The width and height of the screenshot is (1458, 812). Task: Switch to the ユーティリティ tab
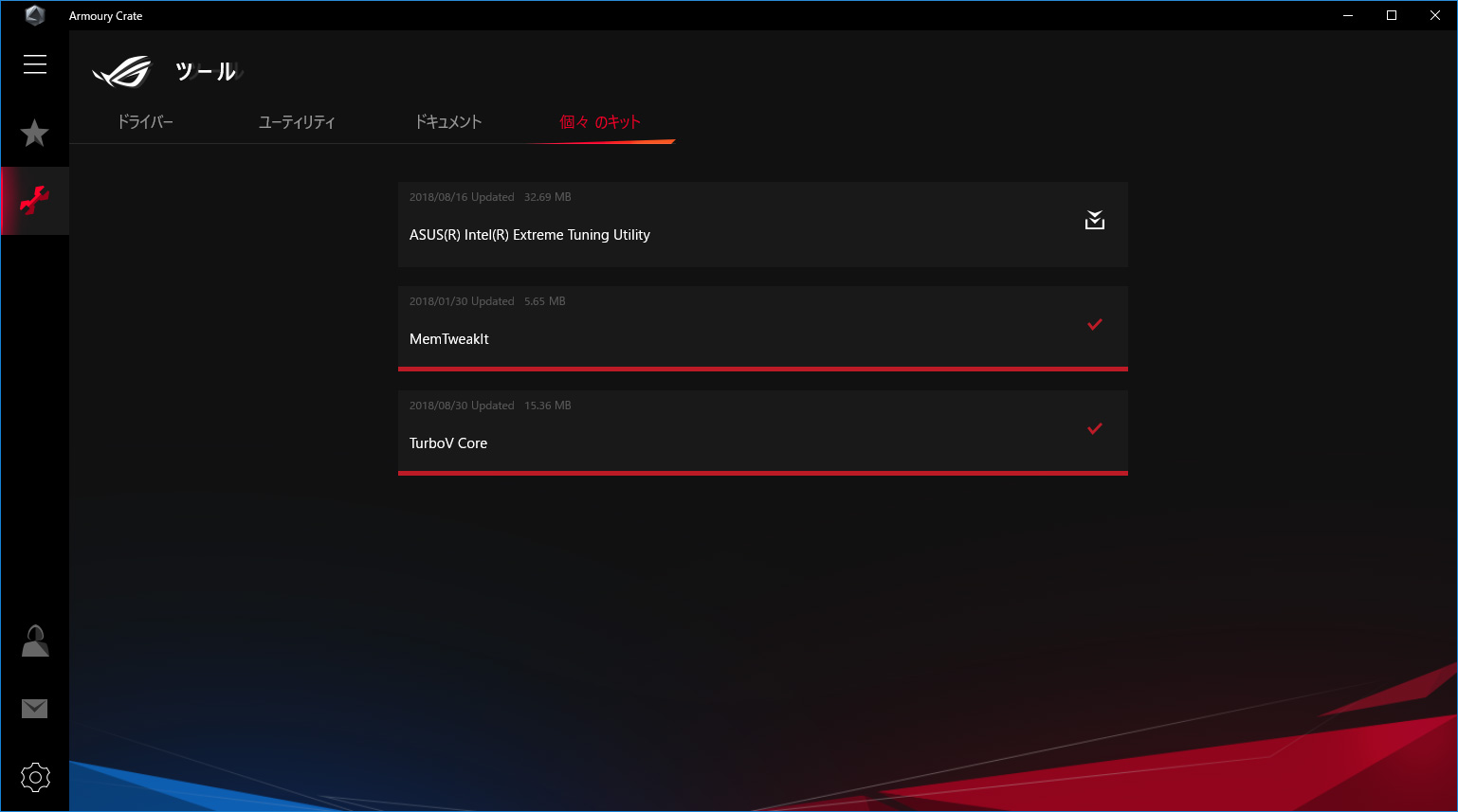click(297, 122)
